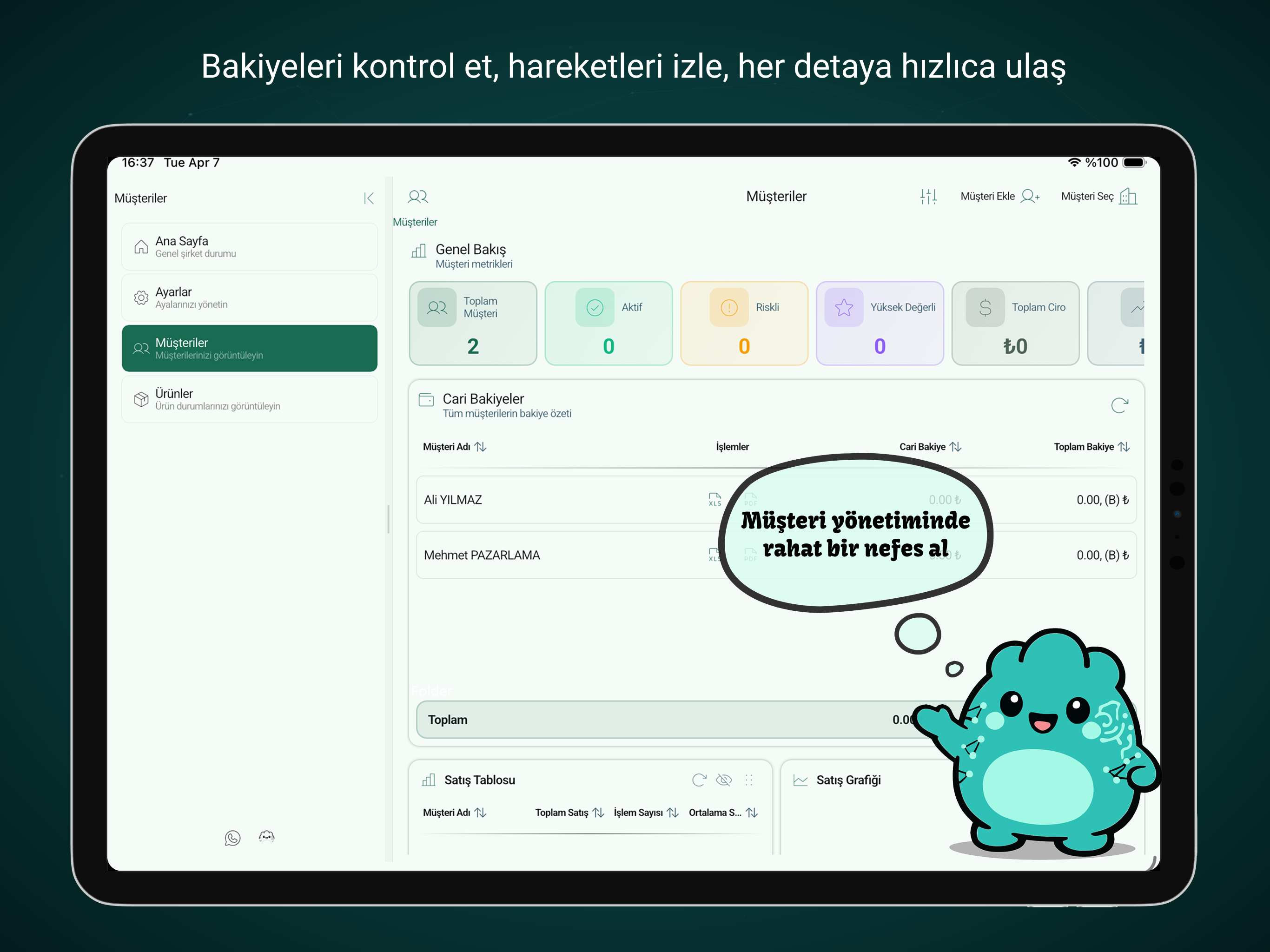Click Ali YILMAZ total balance value

coord(1102,500)
